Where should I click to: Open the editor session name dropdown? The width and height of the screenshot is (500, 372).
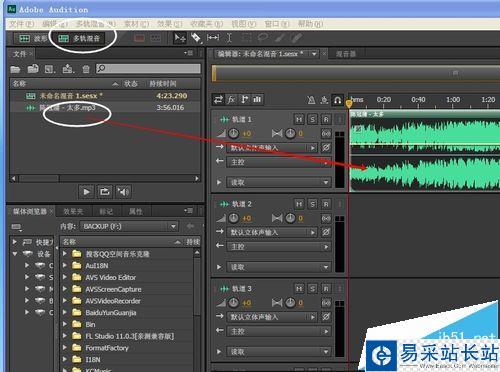pos(314,54)
